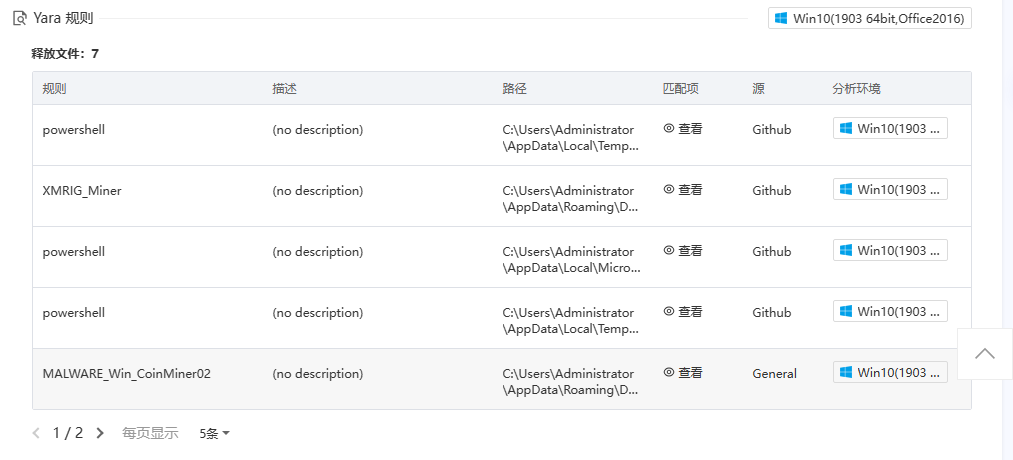Click the Yara rule search icon
Image resolution: width=1013 pixels, height=460 pixels.
click(19, 18)
